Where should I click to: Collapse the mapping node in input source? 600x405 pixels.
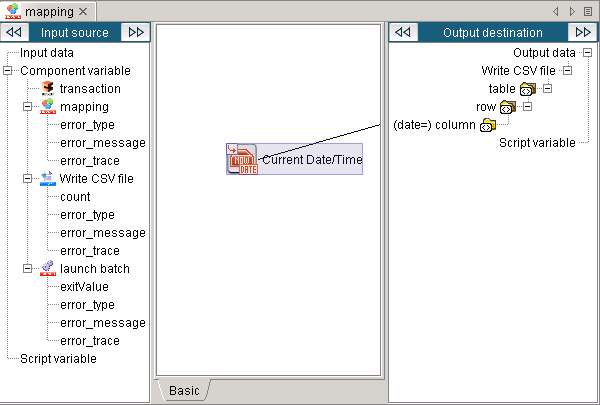pyautogui.click(x=28, y=107)
